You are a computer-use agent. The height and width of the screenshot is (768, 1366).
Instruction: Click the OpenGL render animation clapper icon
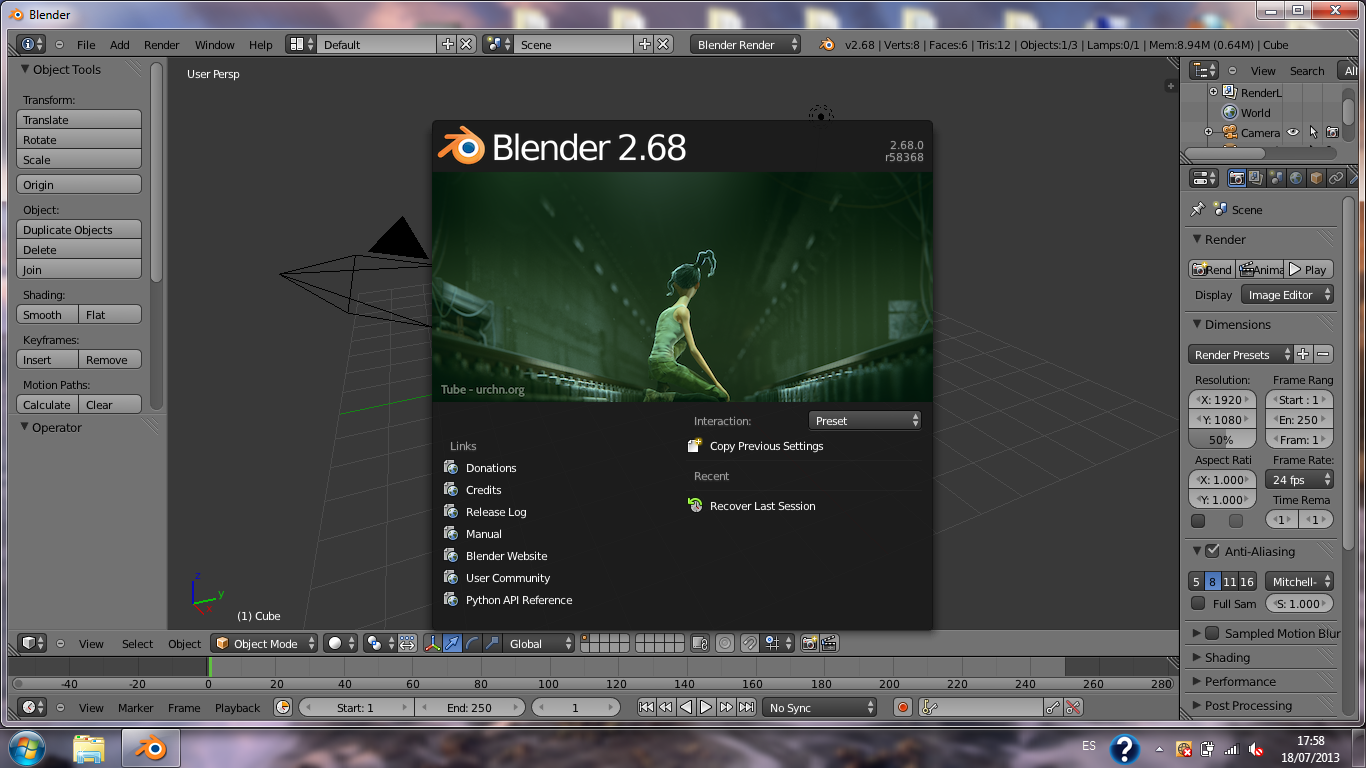(829, 644)
